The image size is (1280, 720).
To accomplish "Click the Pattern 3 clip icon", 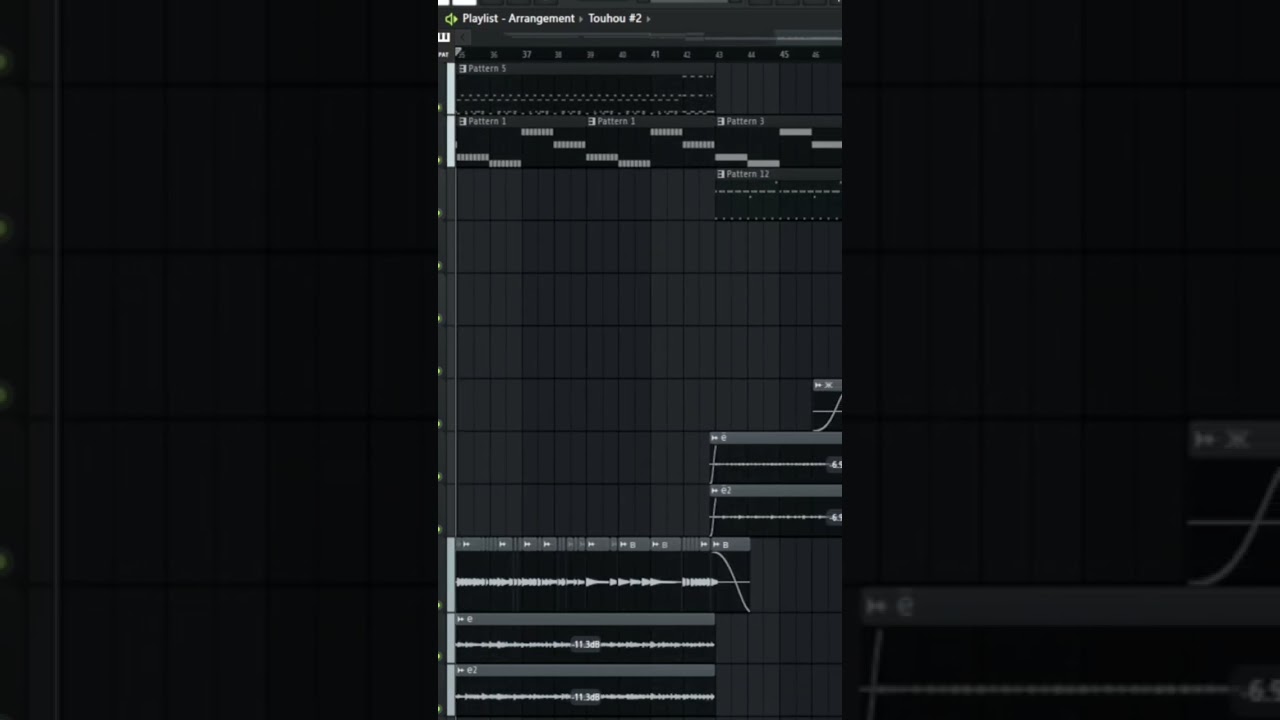I will coord(721,121).
